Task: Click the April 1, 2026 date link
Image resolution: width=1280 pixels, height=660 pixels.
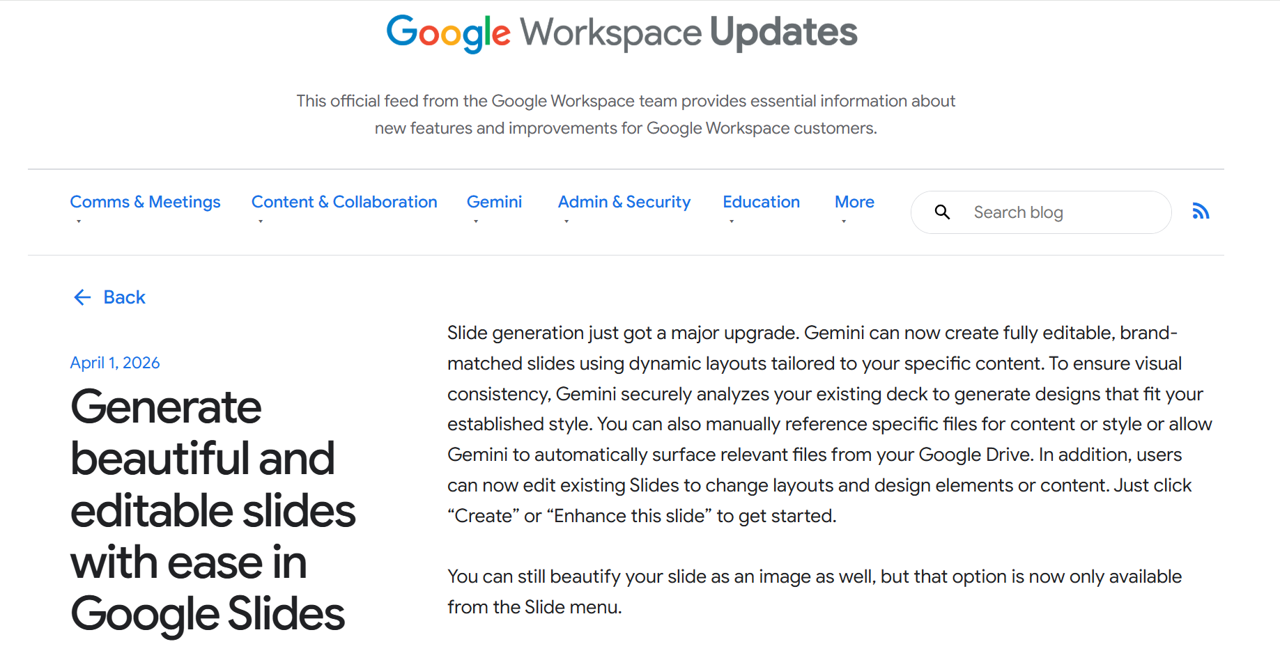Action: (x=115, y=363)
